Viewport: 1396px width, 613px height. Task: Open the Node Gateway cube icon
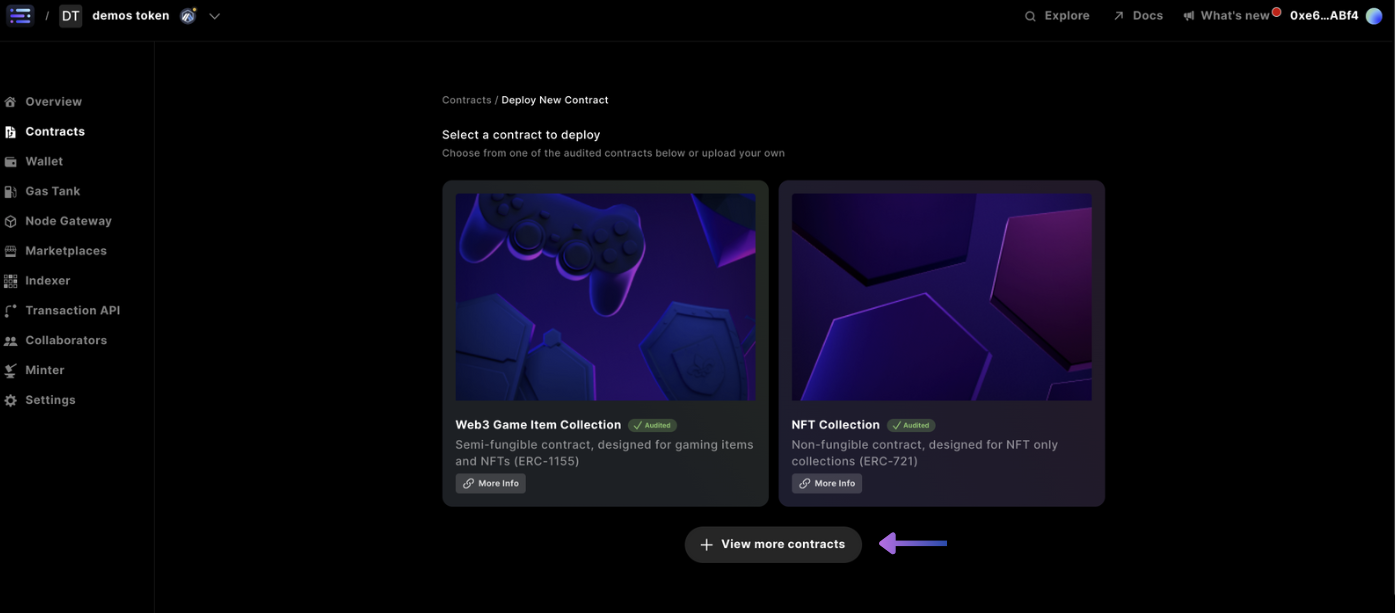[10, 222]
